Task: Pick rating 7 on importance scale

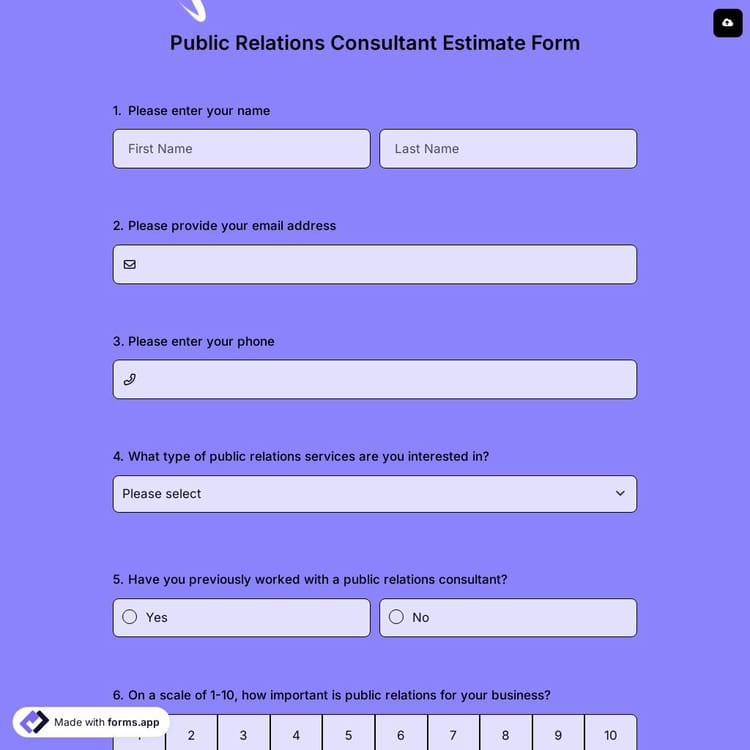Action: (453, 735)
